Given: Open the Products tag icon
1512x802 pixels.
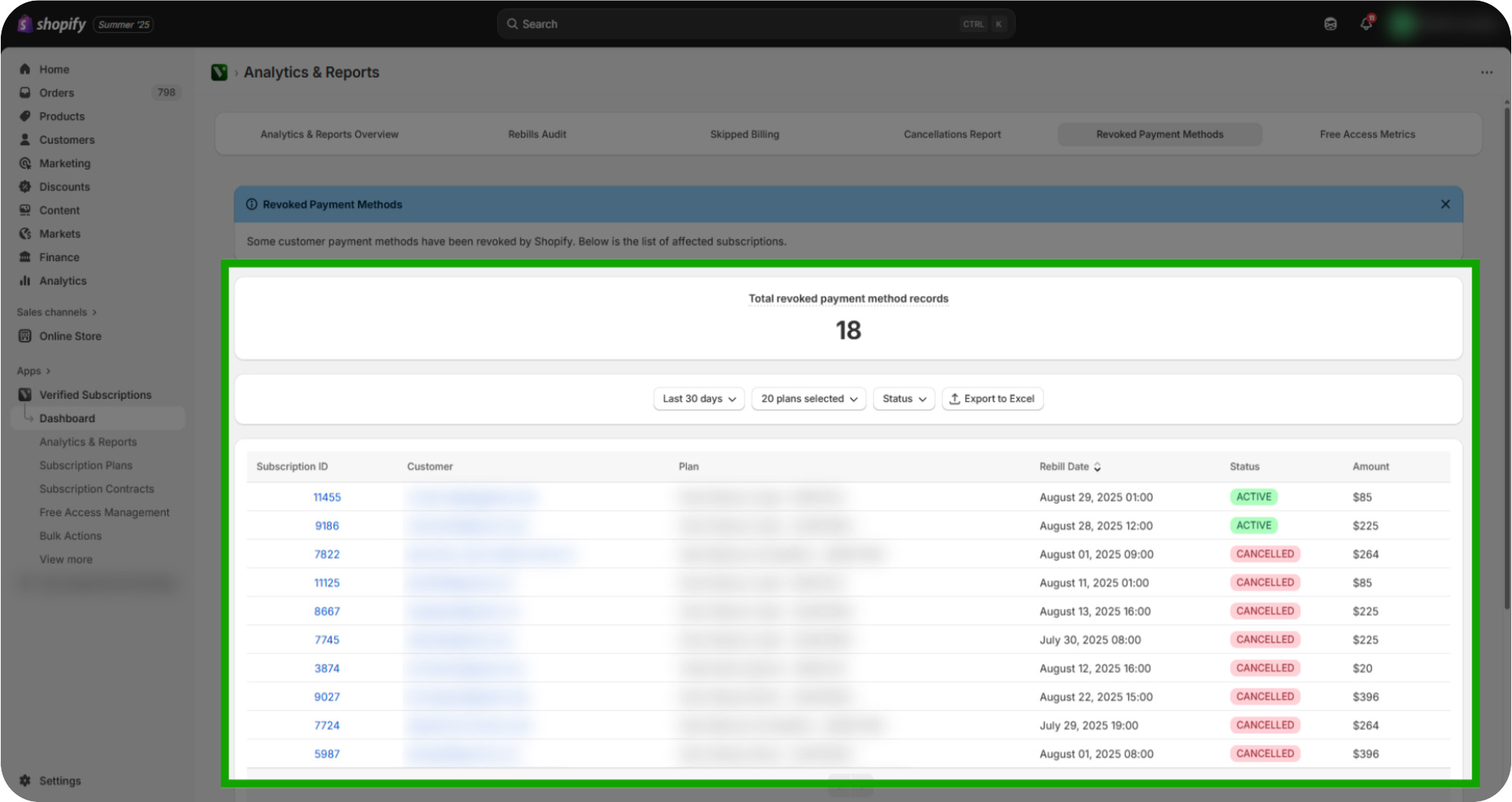Looking at the screenshot, I should 25,116.
